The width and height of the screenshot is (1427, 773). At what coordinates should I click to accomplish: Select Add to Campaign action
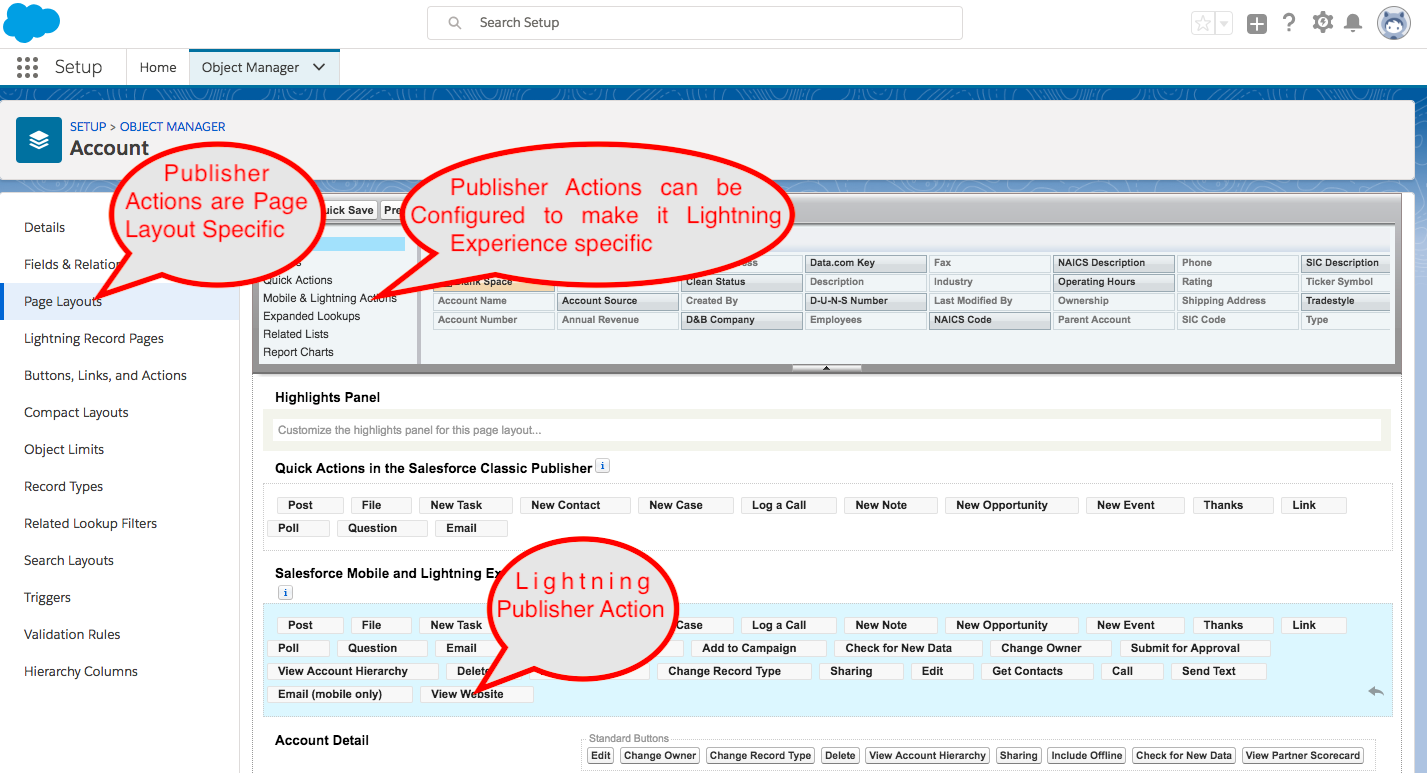coord(759,648)
